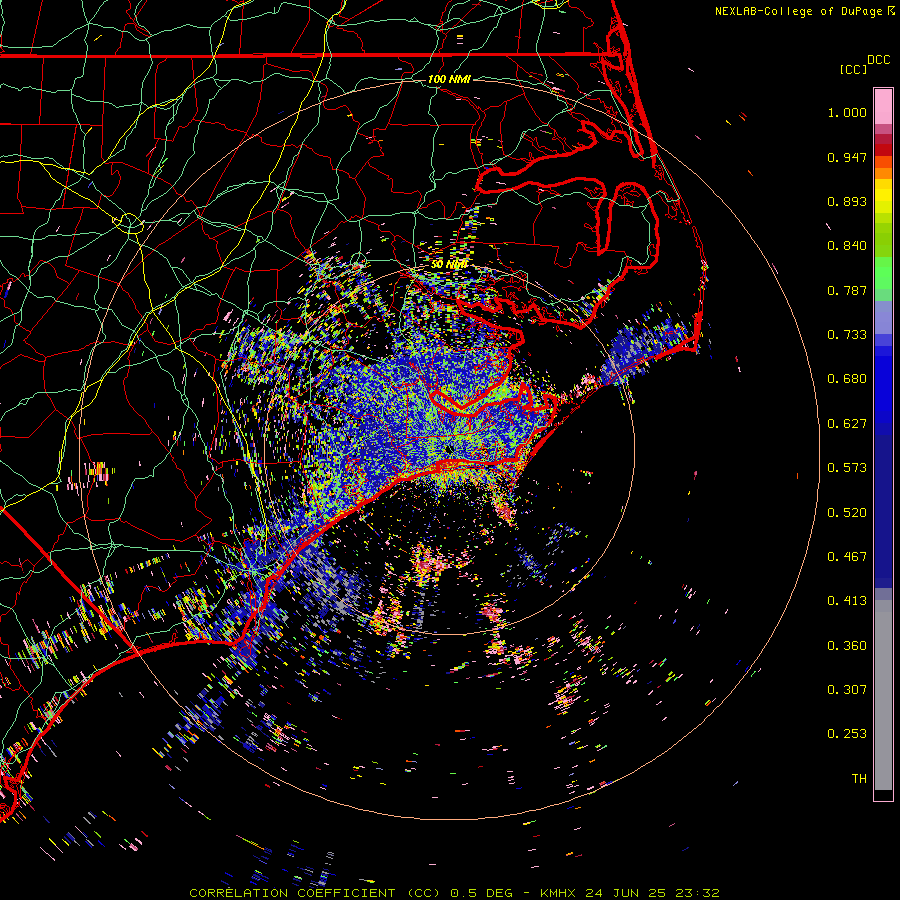Click the 100 NMI range ring label
This screenshot has width=900, height=900.
(449, 79)
